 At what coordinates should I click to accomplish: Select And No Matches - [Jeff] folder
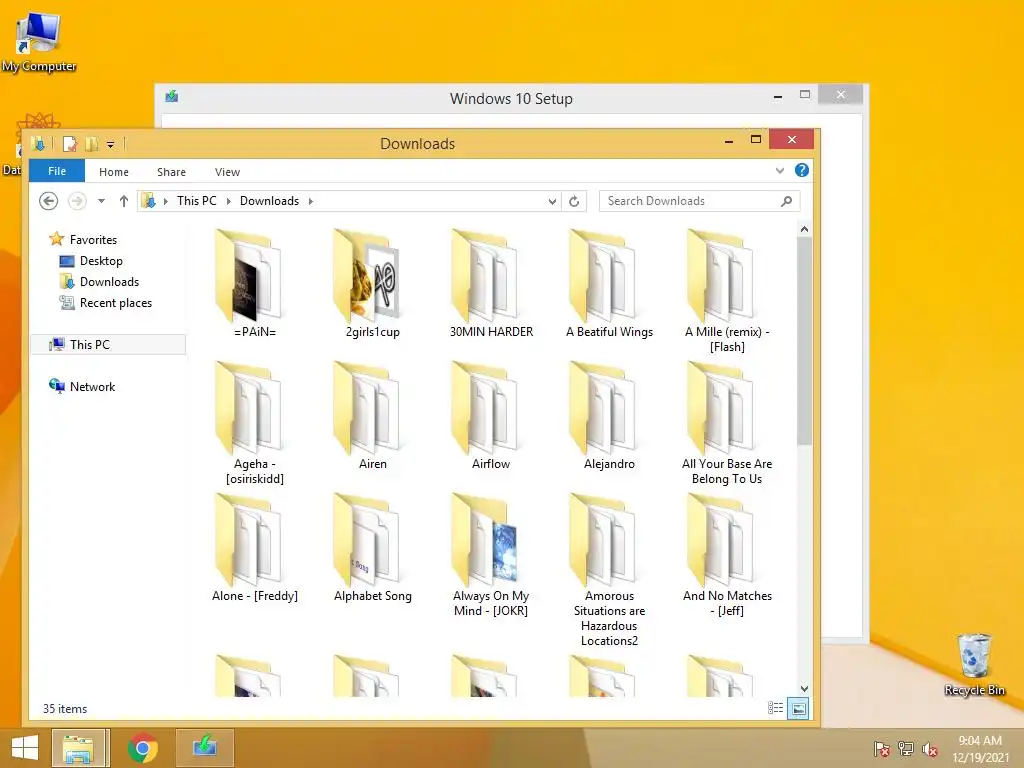[727, 554]
